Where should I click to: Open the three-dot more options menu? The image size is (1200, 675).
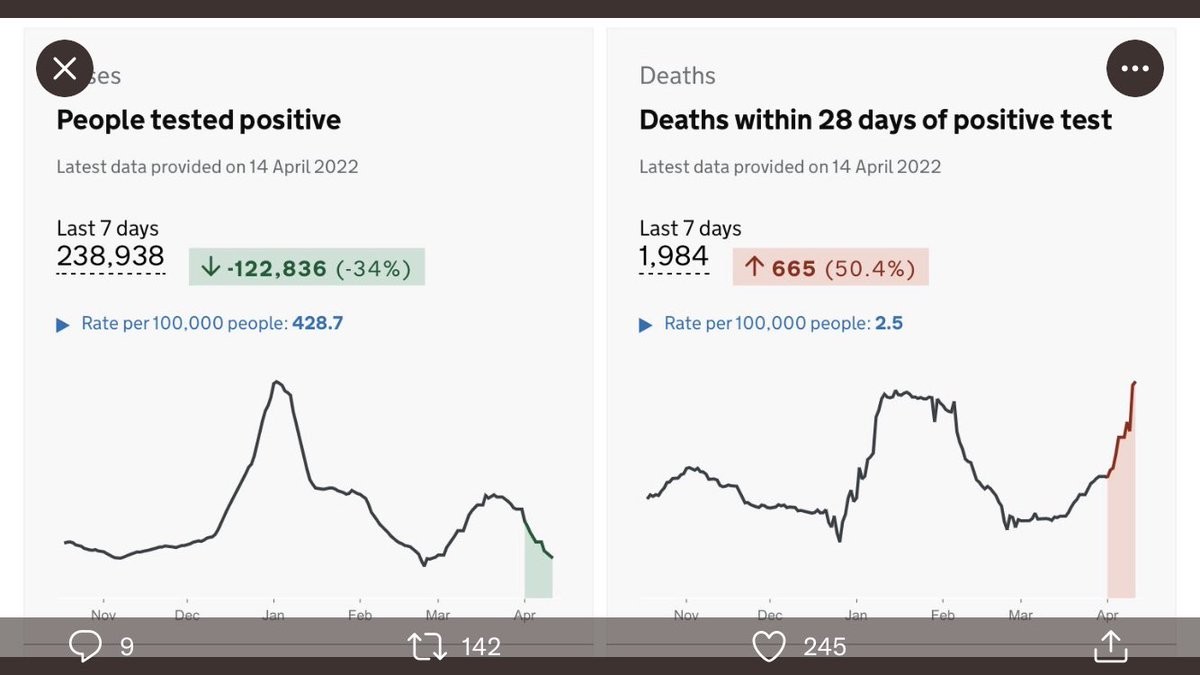pyautogui.click(x=1135, y=69)
